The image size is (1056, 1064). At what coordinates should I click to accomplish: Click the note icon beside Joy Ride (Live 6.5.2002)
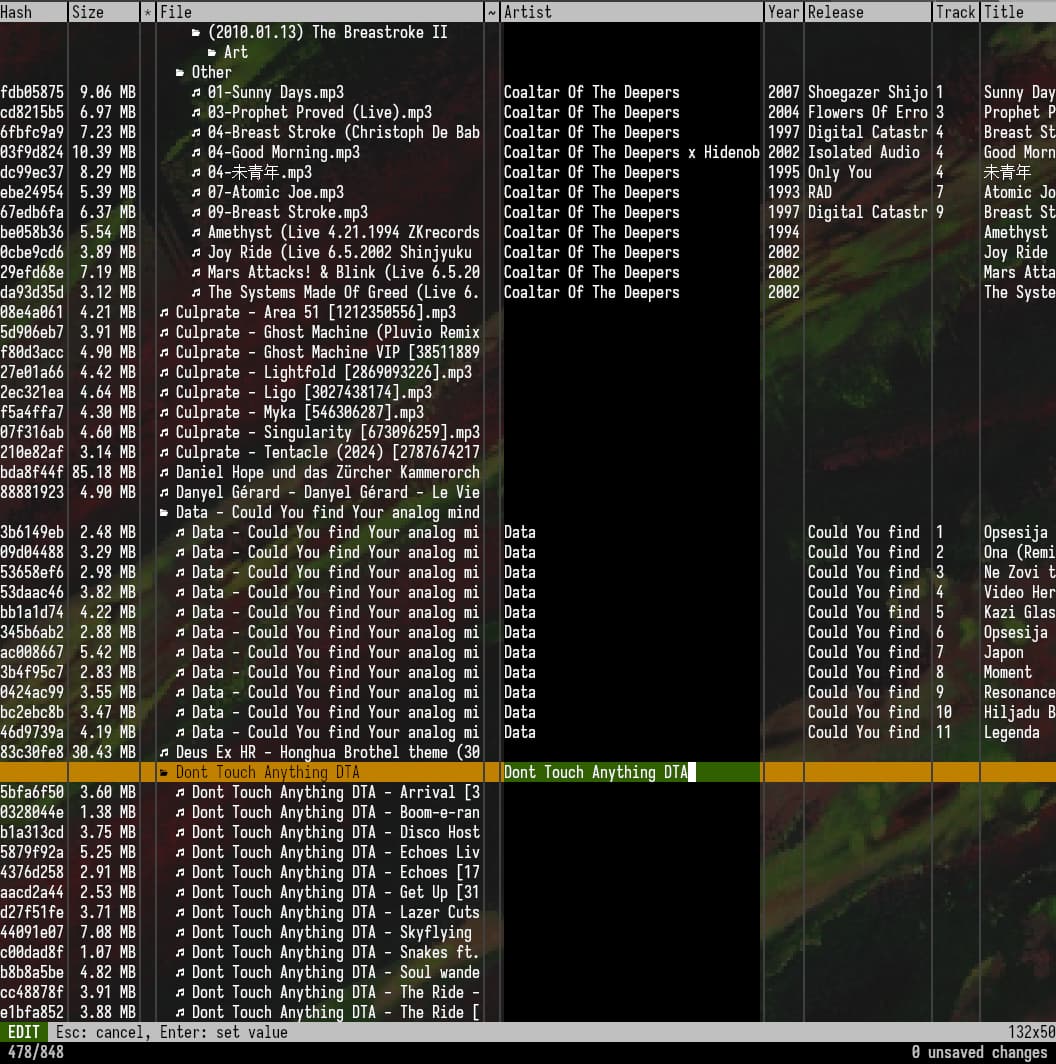tap(196, 252)
